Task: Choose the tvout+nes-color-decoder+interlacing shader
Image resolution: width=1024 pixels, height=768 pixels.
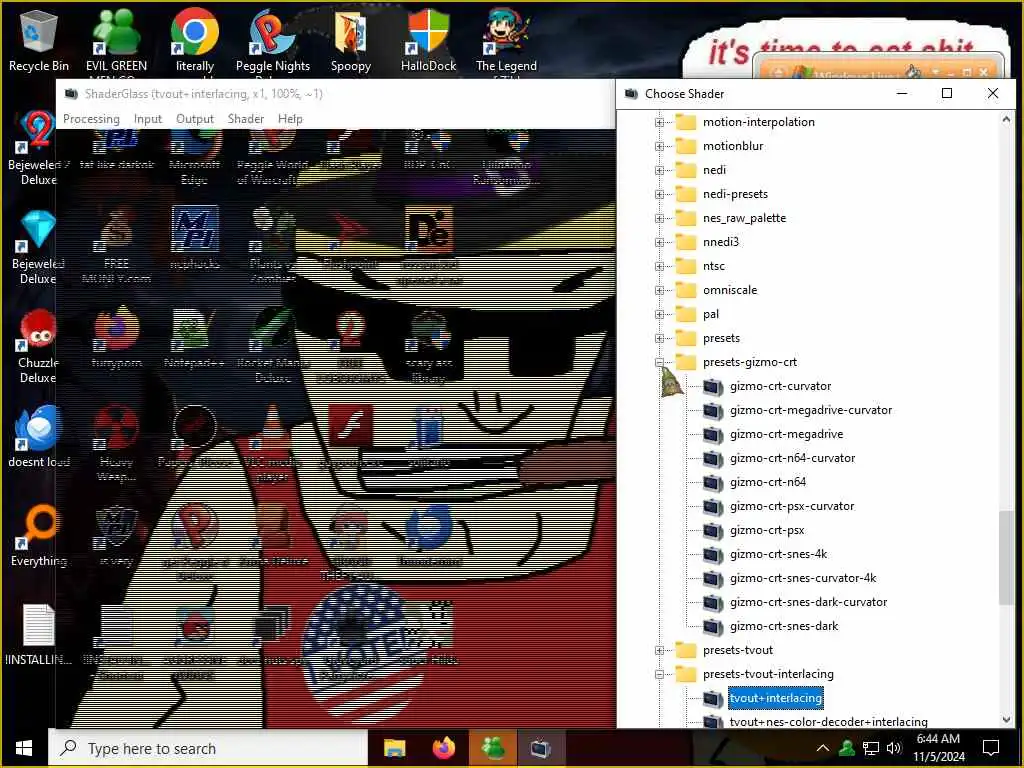Action: click(x=828, y=722)
